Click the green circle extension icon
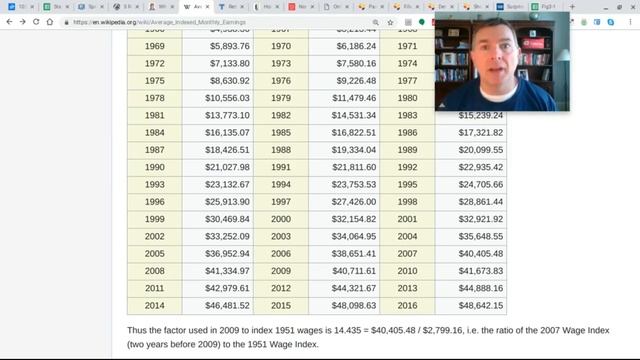The width and height of the screenshot is (640, 360). tap(422, 22)
